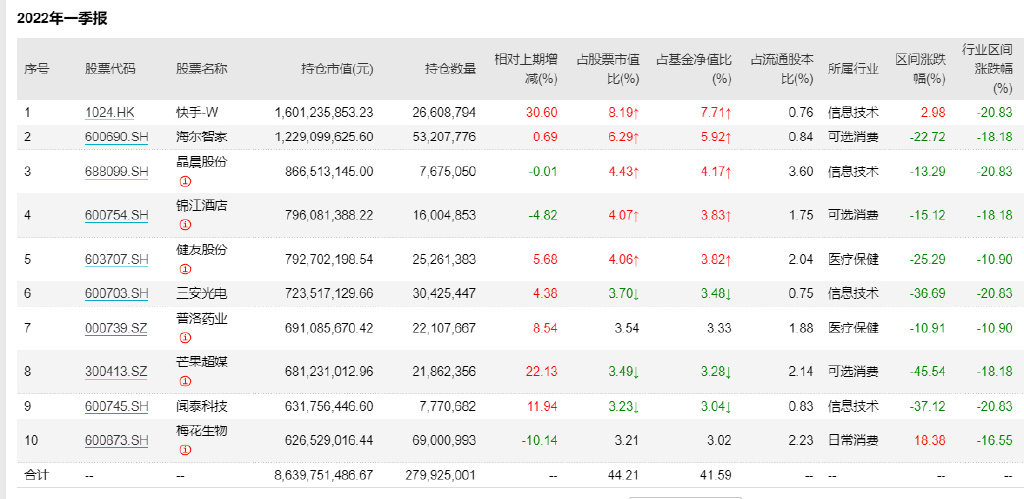
Task: Click the 2022年一季报 section title
Action: coord(62,18)
